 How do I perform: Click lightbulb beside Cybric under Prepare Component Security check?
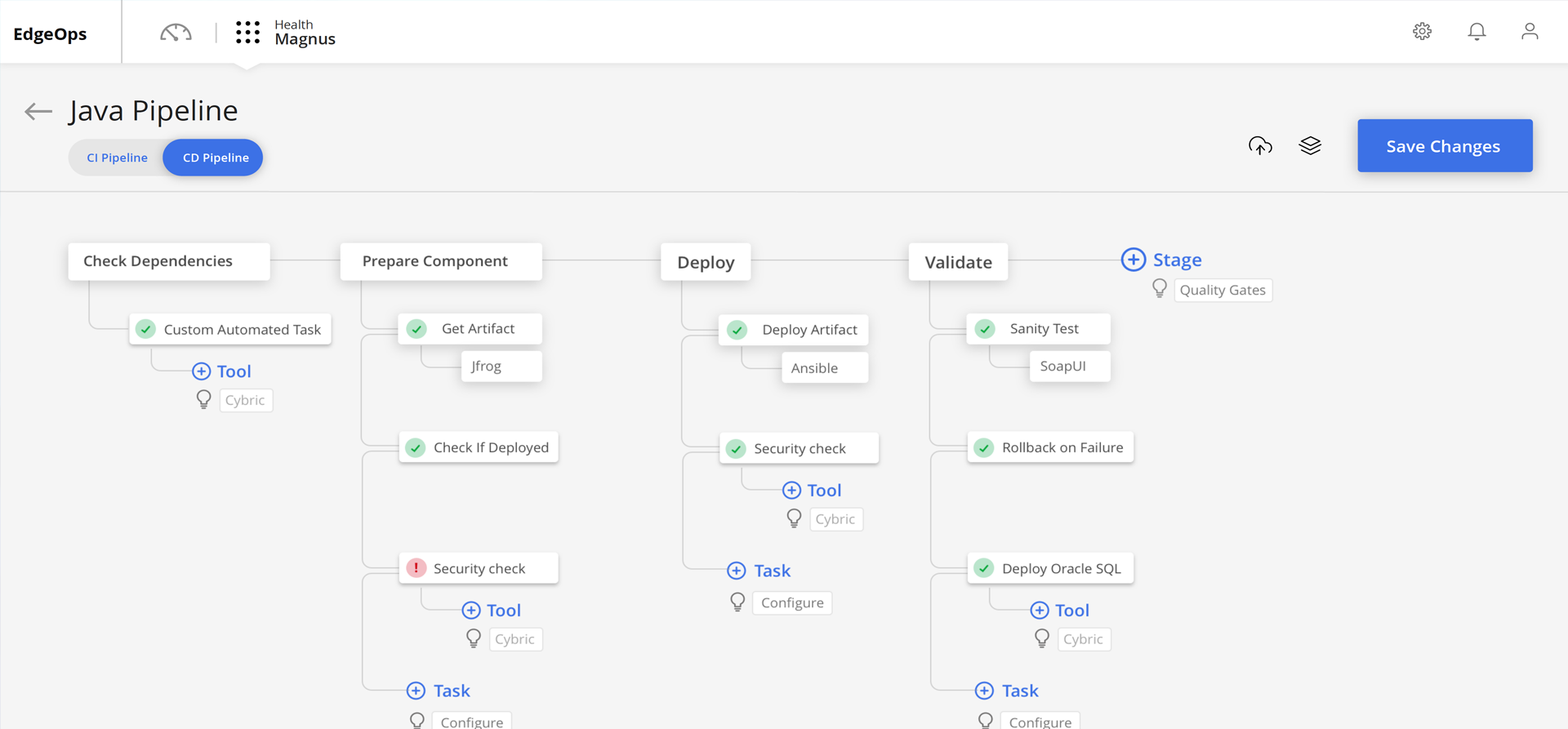[474, 639]
